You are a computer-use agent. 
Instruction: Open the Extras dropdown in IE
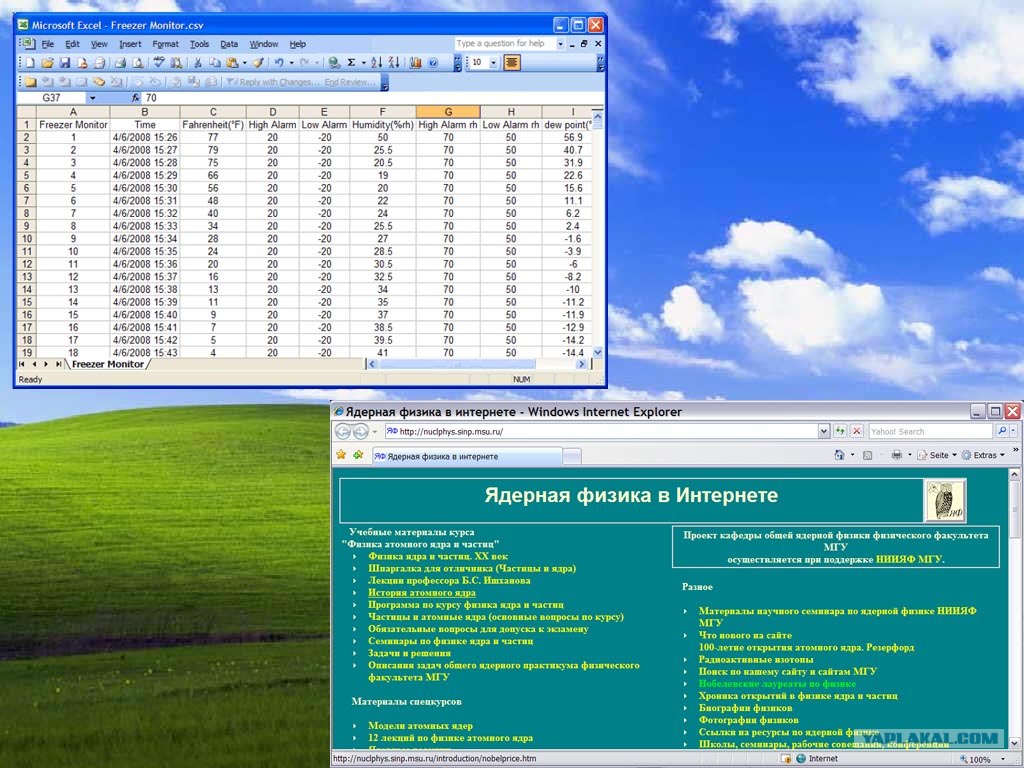point(983,455)
